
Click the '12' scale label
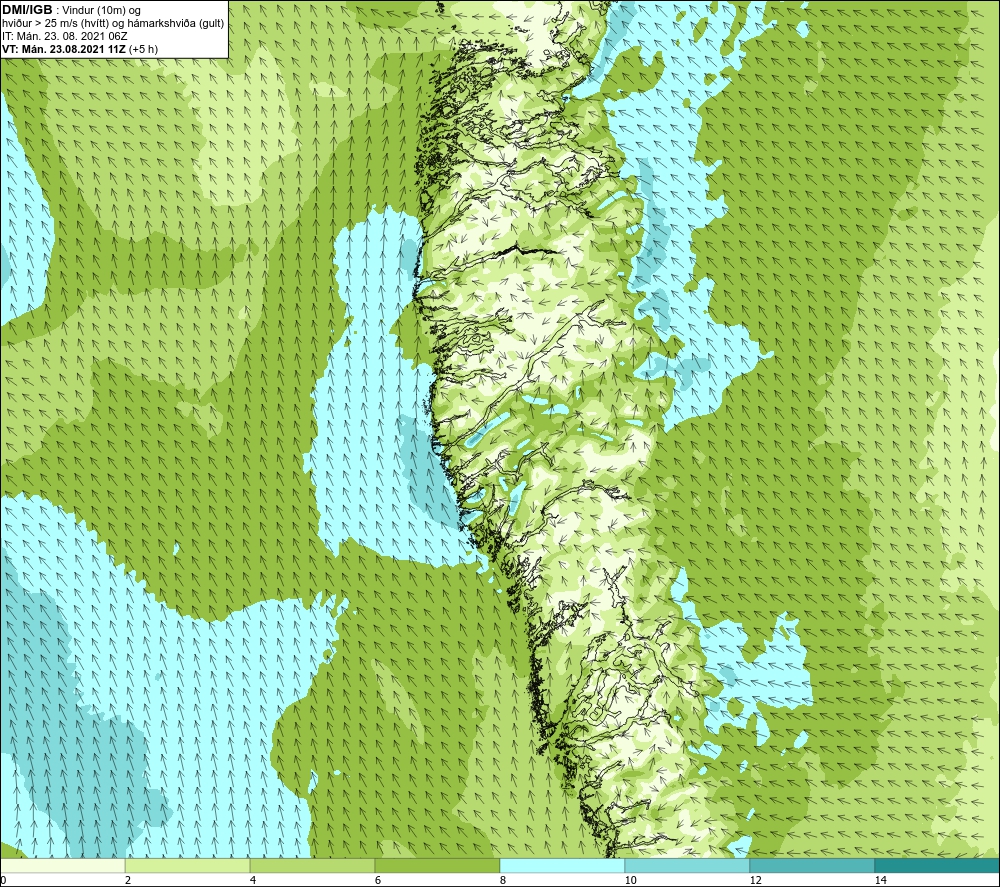[x=755, y=881]
